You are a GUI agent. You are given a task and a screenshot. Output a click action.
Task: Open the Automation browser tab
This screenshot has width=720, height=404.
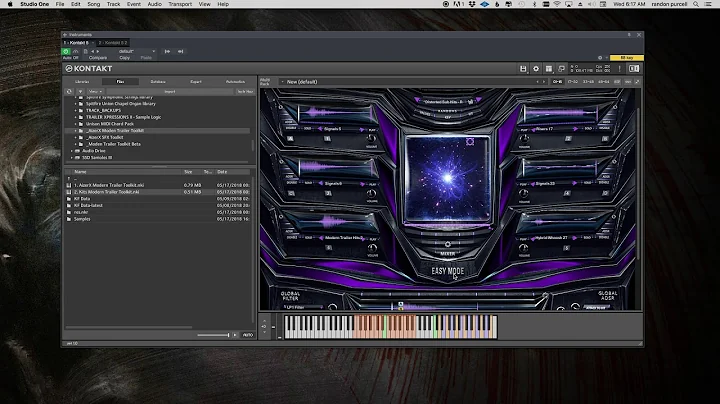[235, 82]
